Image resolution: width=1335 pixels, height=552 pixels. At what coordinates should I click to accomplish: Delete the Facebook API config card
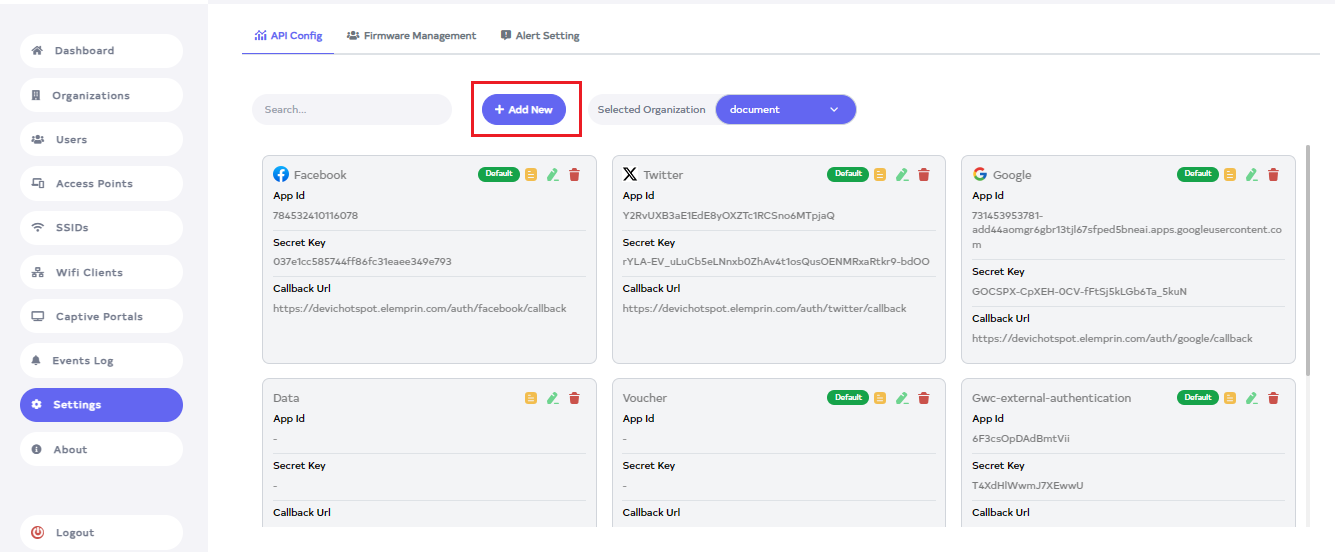574,175
